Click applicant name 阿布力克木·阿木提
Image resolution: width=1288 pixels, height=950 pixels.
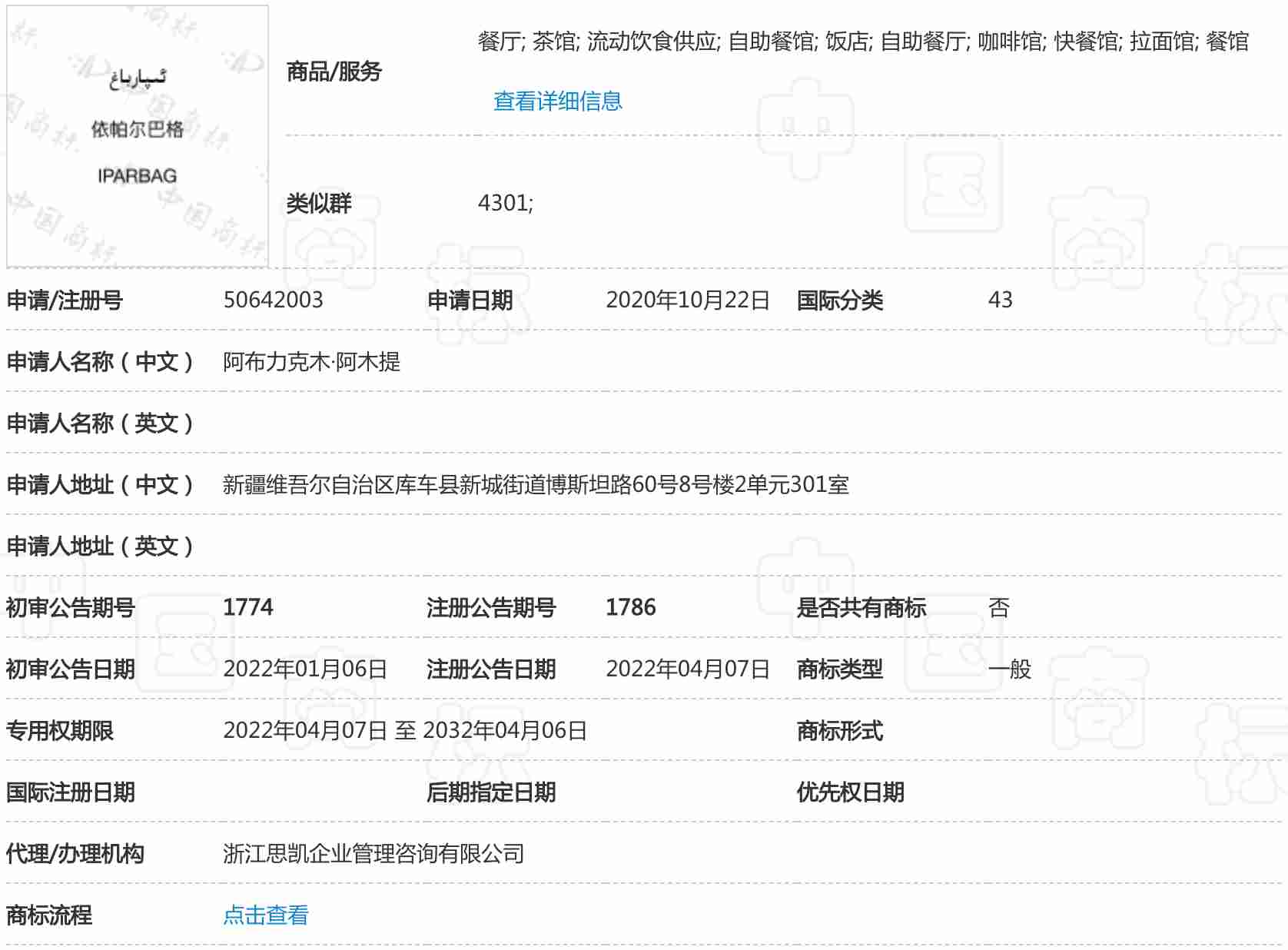click(x=311, y=361)
